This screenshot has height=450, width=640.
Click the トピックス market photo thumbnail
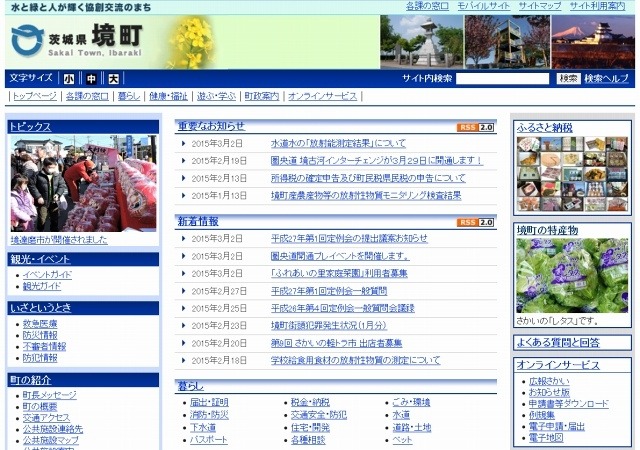(83, 183)
